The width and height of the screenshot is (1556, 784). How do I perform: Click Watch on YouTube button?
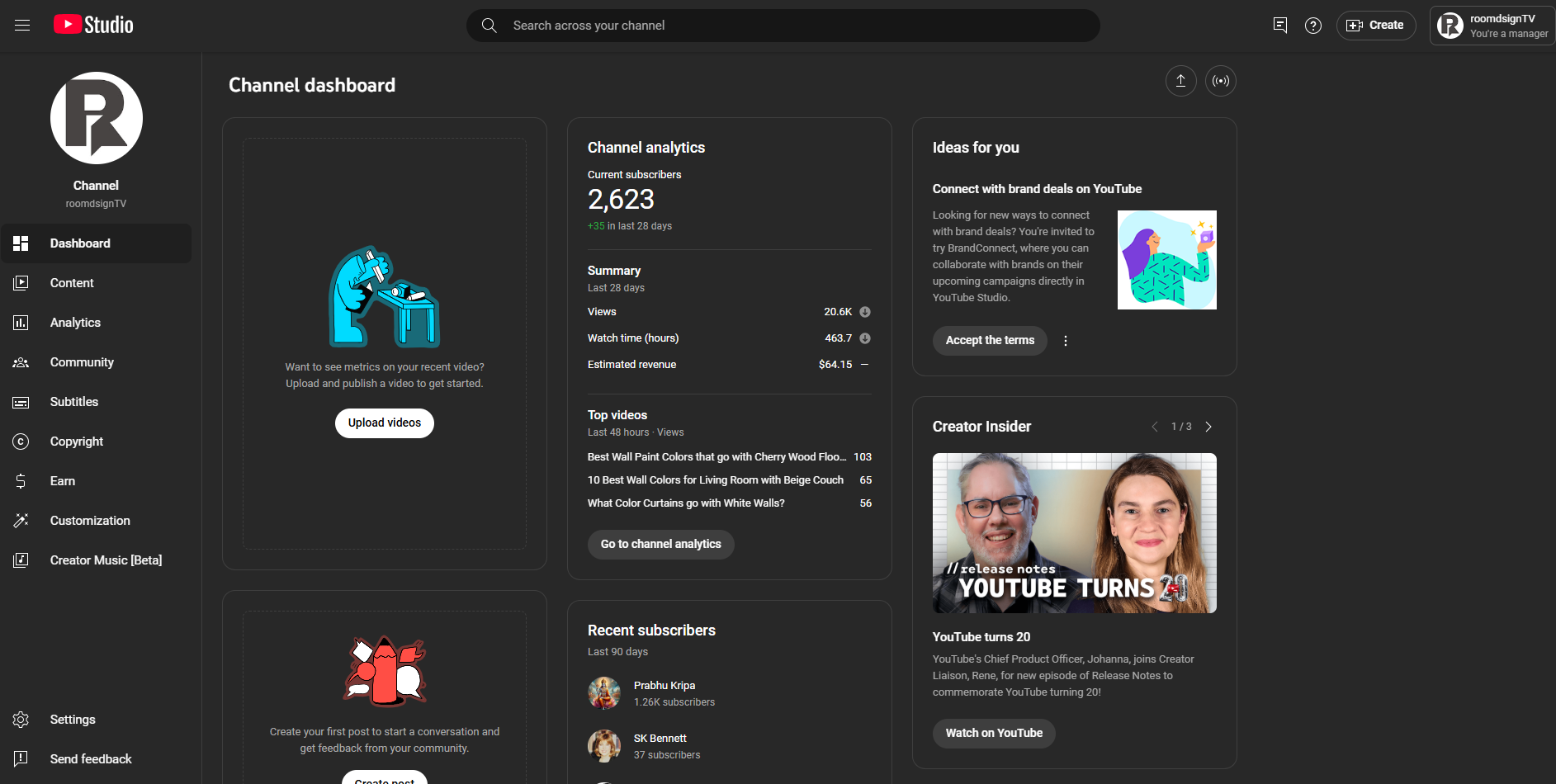(x=994, y=734)
